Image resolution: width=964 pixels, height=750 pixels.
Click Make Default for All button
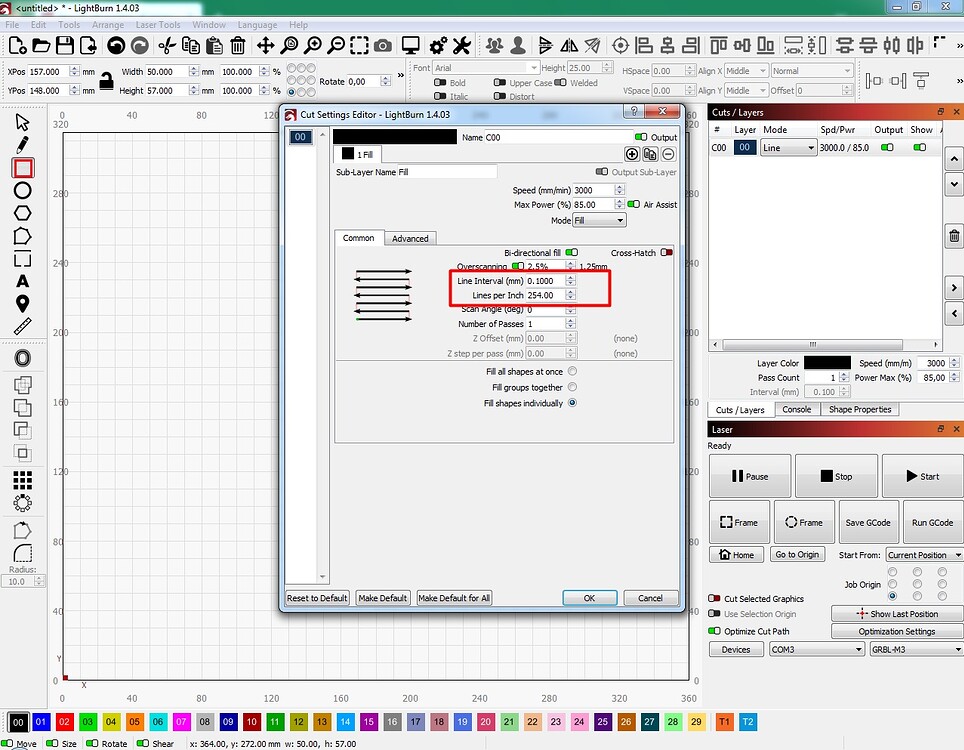pyautogui.click(x=454, y=598)
